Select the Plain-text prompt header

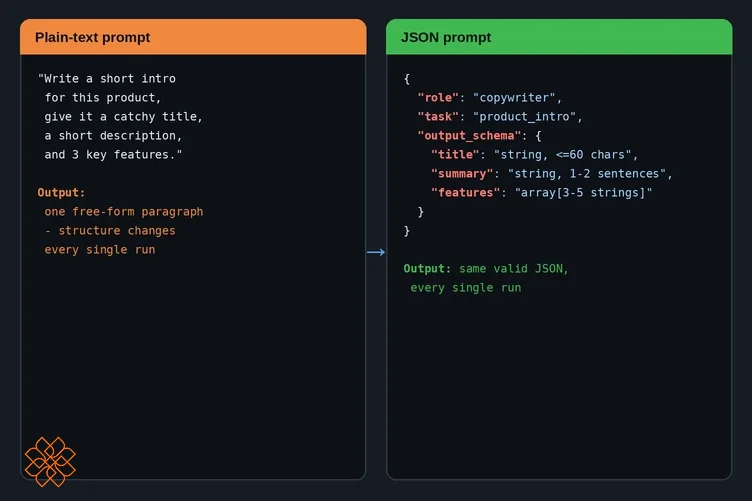(193, 37)
